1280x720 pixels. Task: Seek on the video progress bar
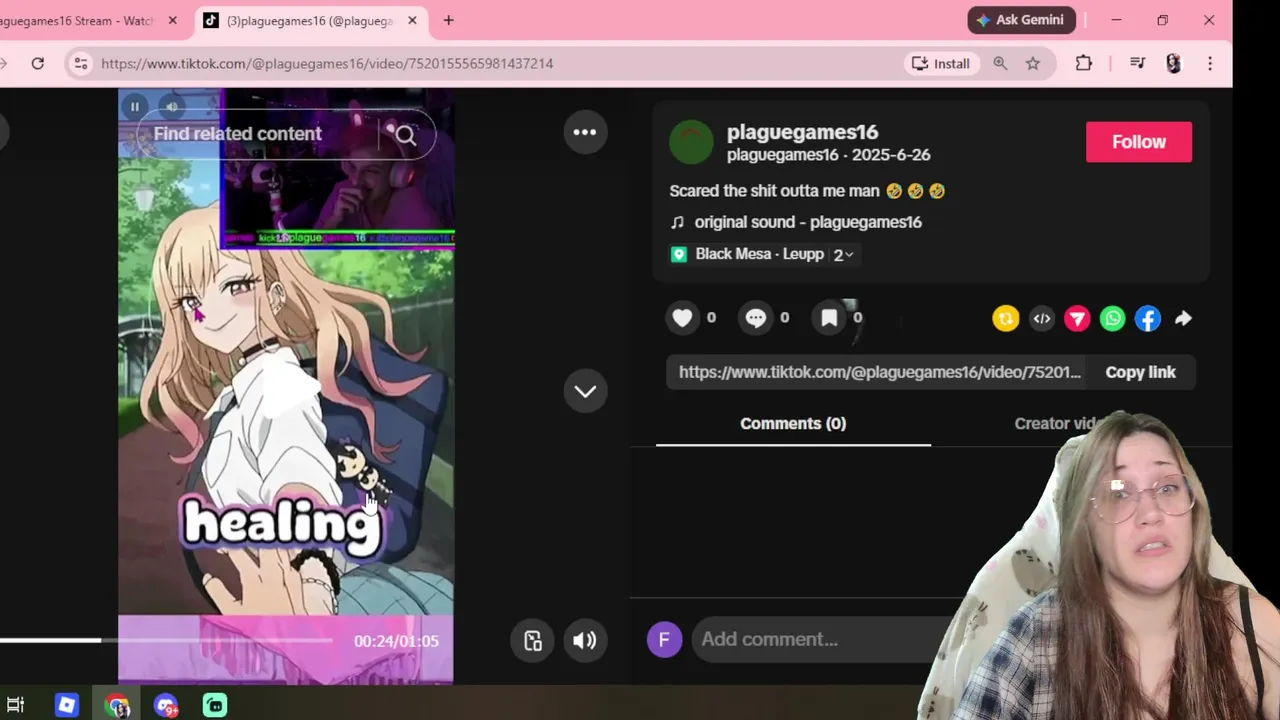pos(166,640)
